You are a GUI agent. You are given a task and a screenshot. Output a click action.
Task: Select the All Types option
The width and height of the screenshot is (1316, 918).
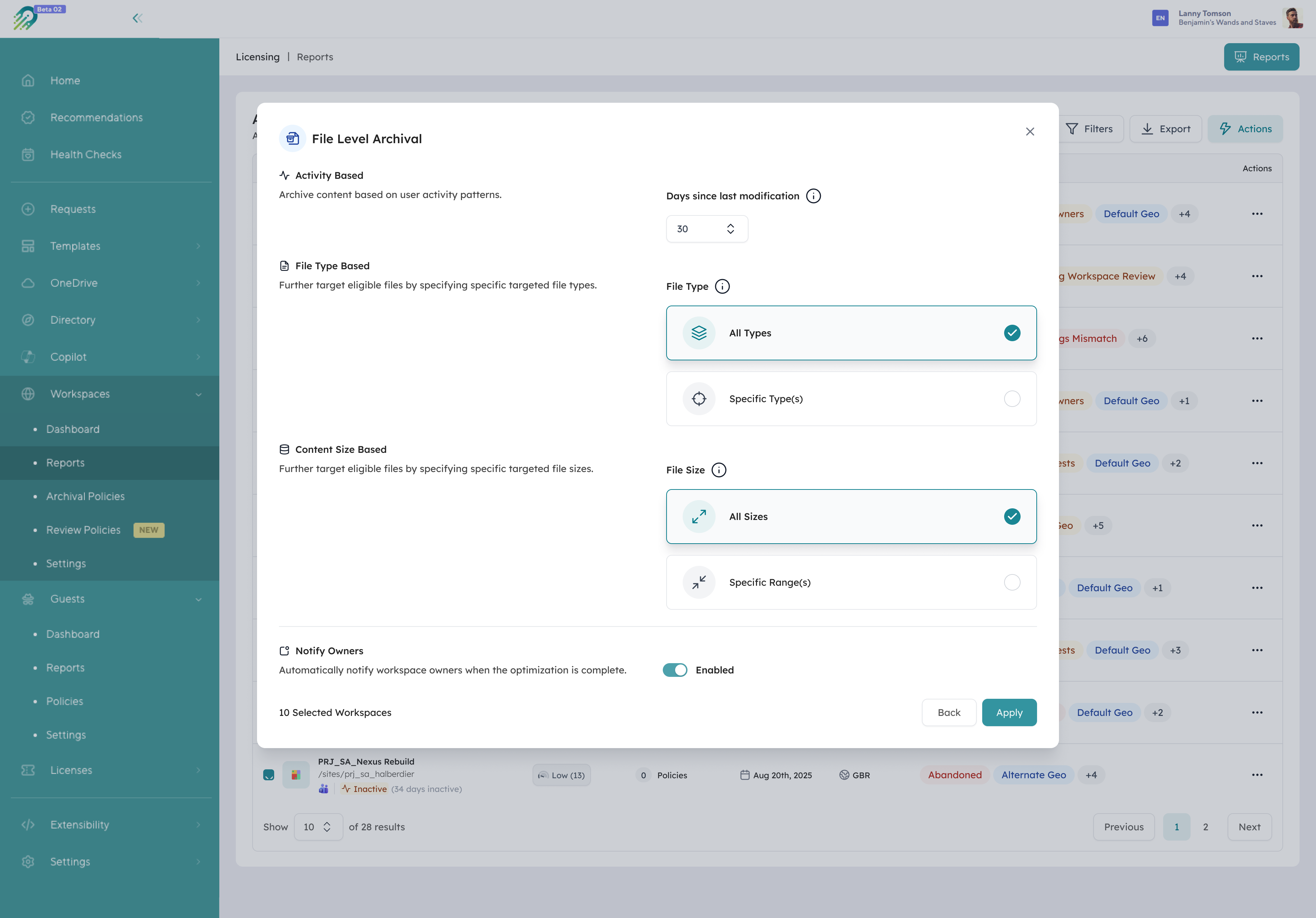coord(851,333)
